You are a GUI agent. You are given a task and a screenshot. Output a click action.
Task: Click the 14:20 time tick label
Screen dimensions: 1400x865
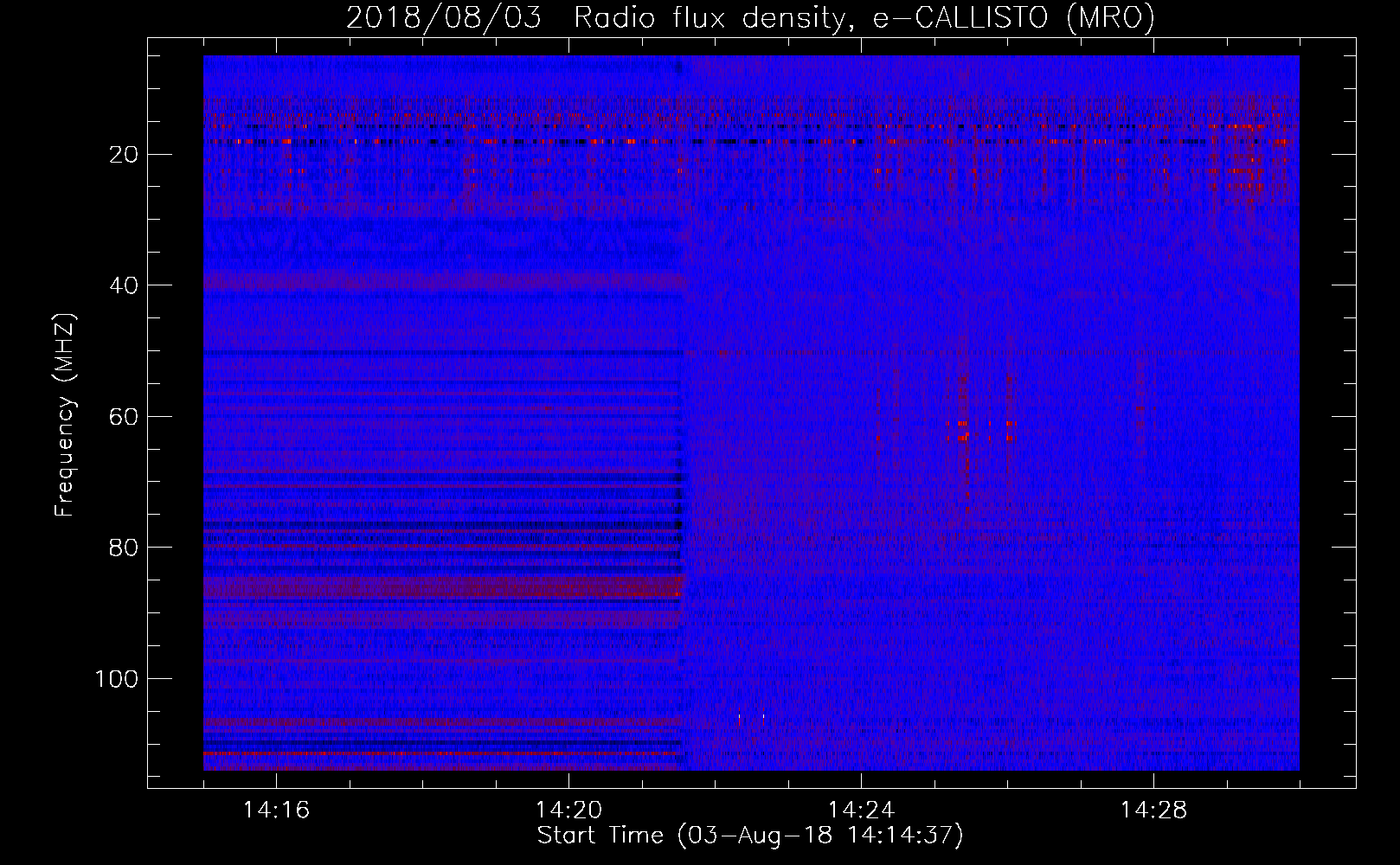click(568, 811)
